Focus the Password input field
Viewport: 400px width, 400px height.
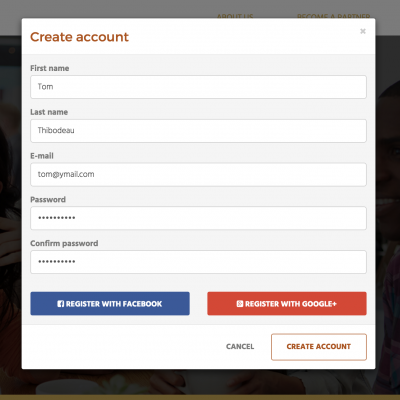198,218
